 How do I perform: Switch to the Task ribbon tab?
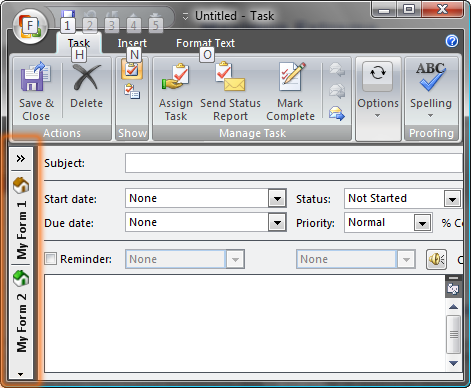pyautogui.click(x=79, y=43)
